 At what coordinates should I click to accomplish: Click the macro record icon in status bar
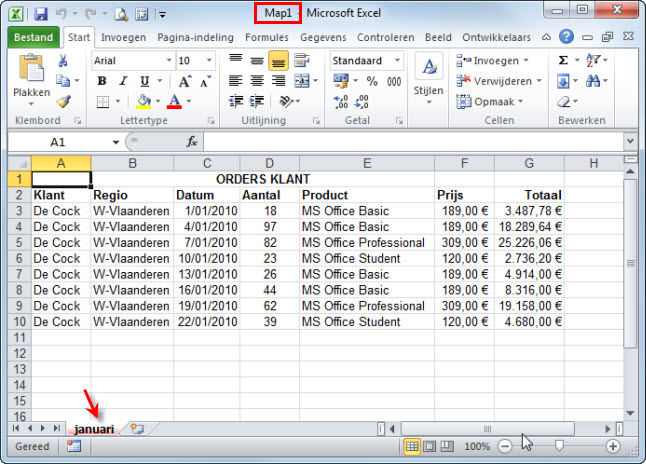[x=74, y=446]
